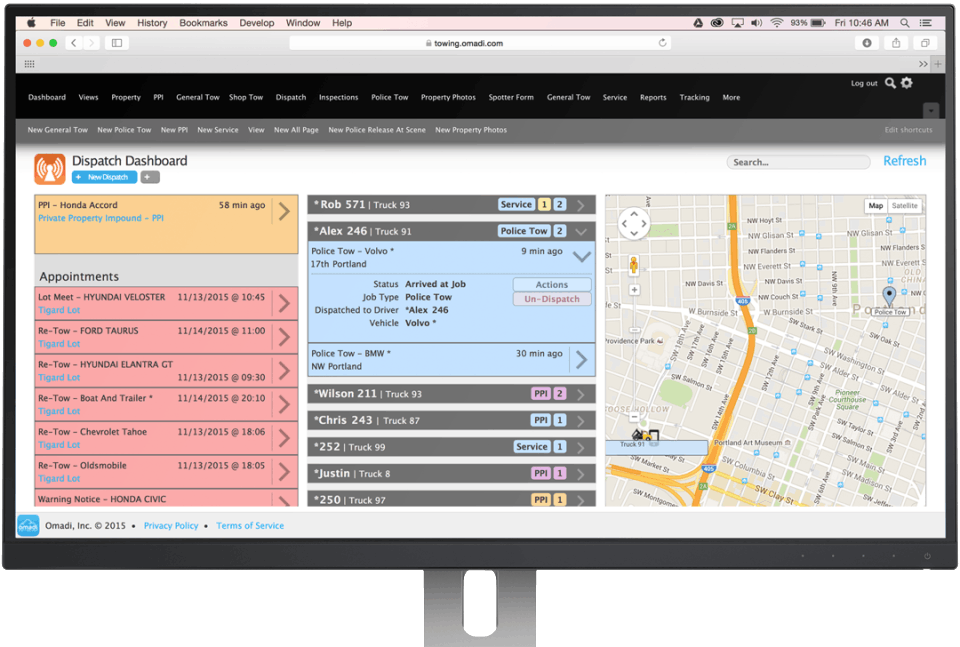Reload the page with the address bar icon
960x647 pixels.
click(x=662, y=43)
